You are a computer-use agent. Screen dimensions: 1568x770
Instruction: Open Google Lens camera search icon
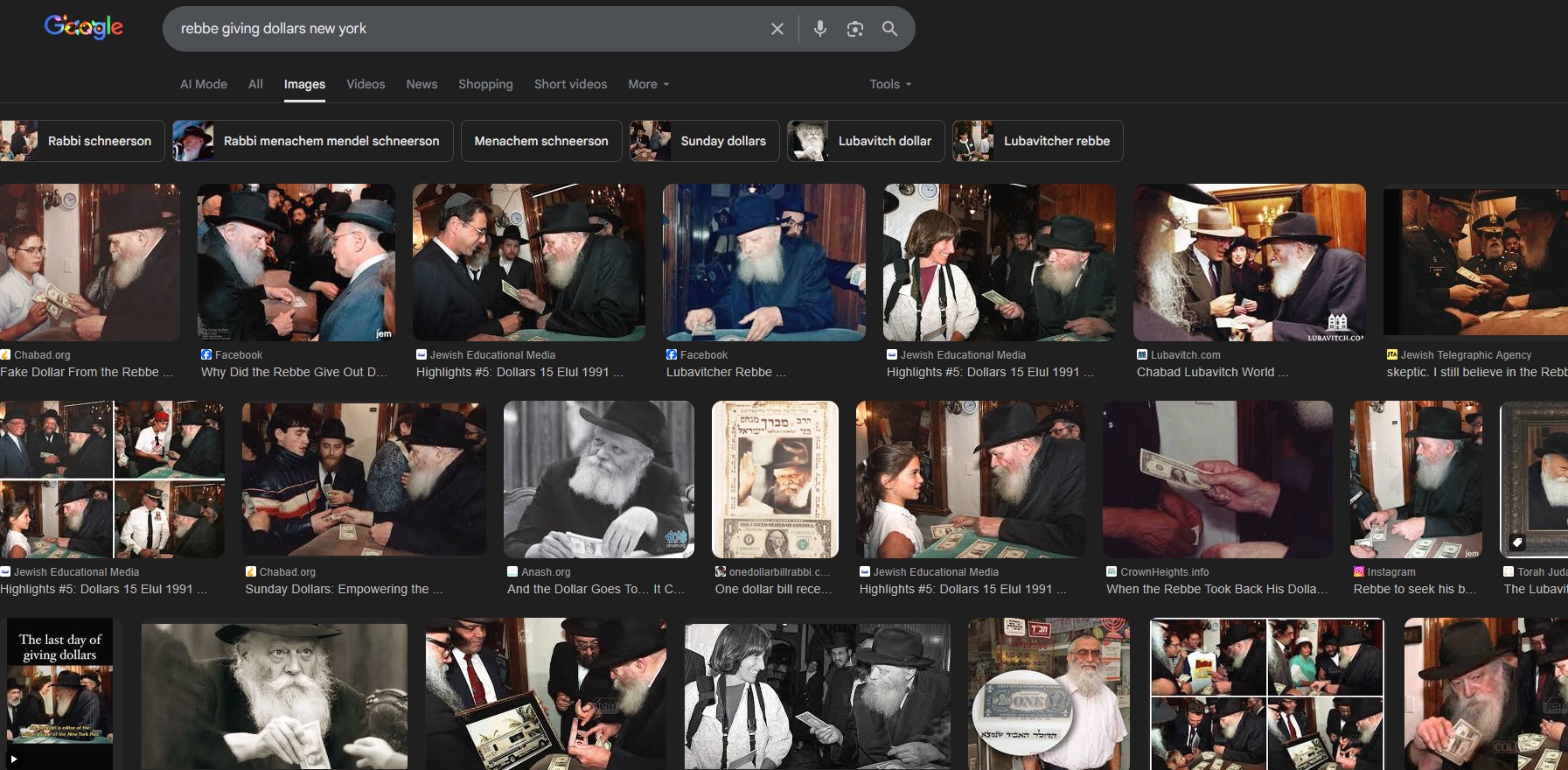click(x=855, y=29)
